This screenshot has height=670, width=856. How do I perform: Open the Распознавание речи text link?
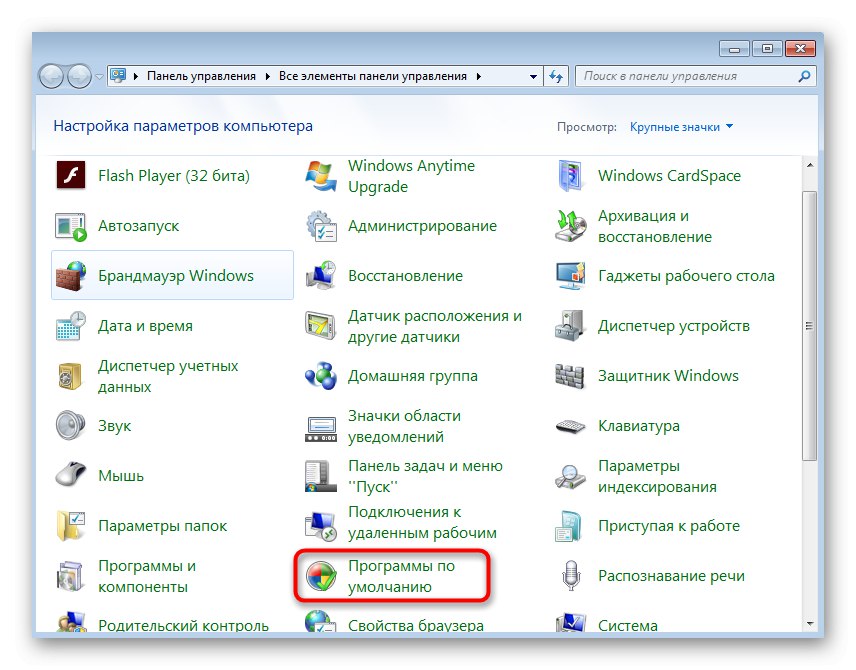[x=671, y=576]
